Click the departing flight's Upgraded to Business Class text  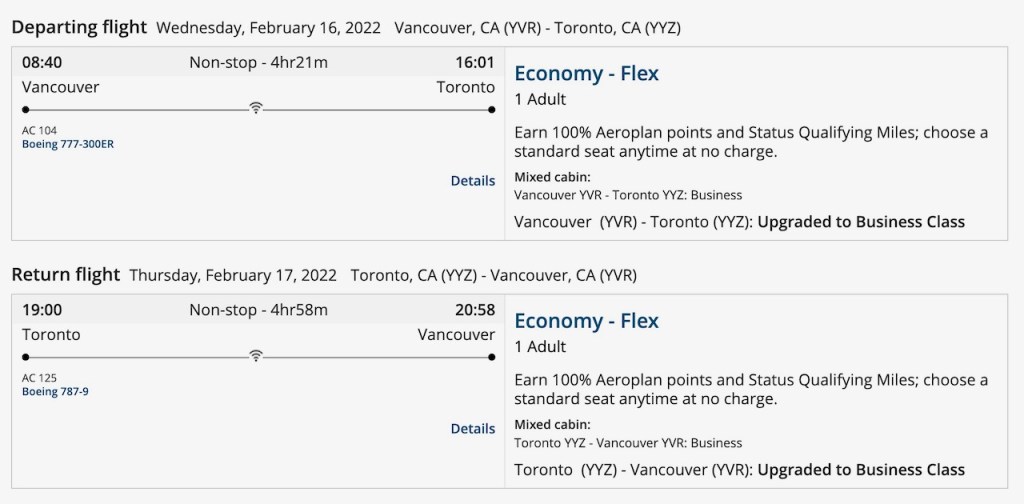tap(861, 222)
